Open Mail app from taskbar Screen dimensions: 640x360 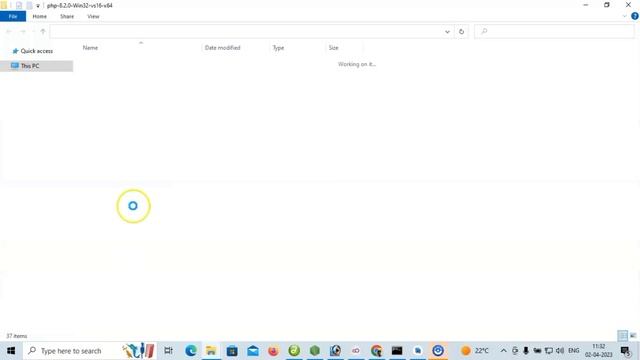pyautogui.click(x=253, y=351)
